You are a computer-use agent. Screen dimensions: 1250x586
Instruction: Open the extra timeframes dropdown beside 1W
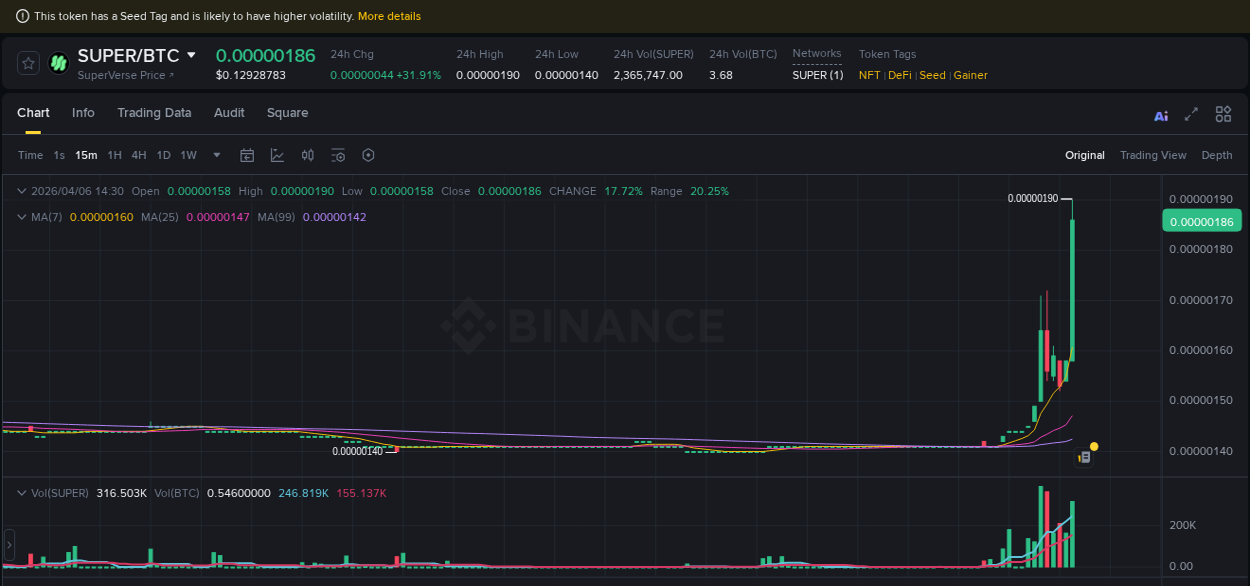pyautogui.click(x=216, y=155)
